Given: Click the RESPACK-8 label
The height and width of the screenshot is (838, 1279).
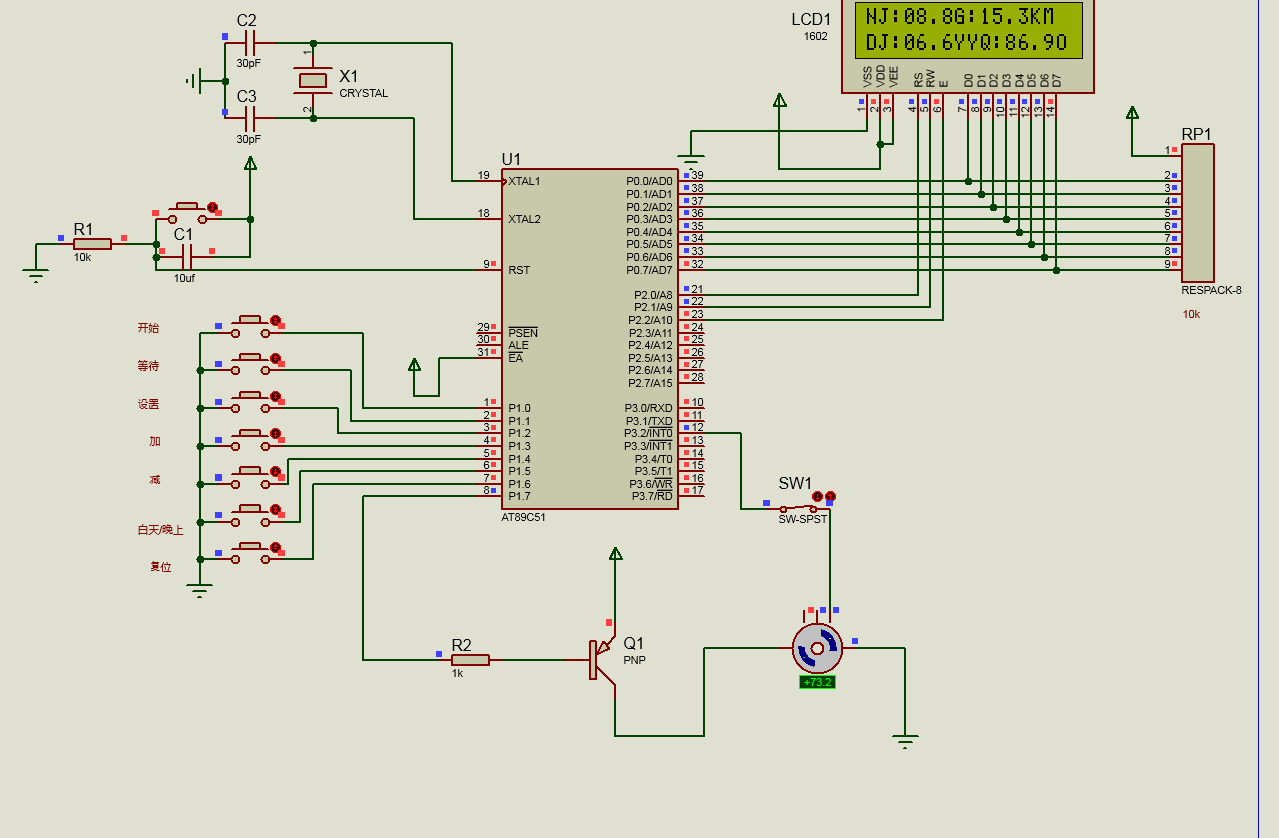Looking at the screenshot, I should point(1211,291).
